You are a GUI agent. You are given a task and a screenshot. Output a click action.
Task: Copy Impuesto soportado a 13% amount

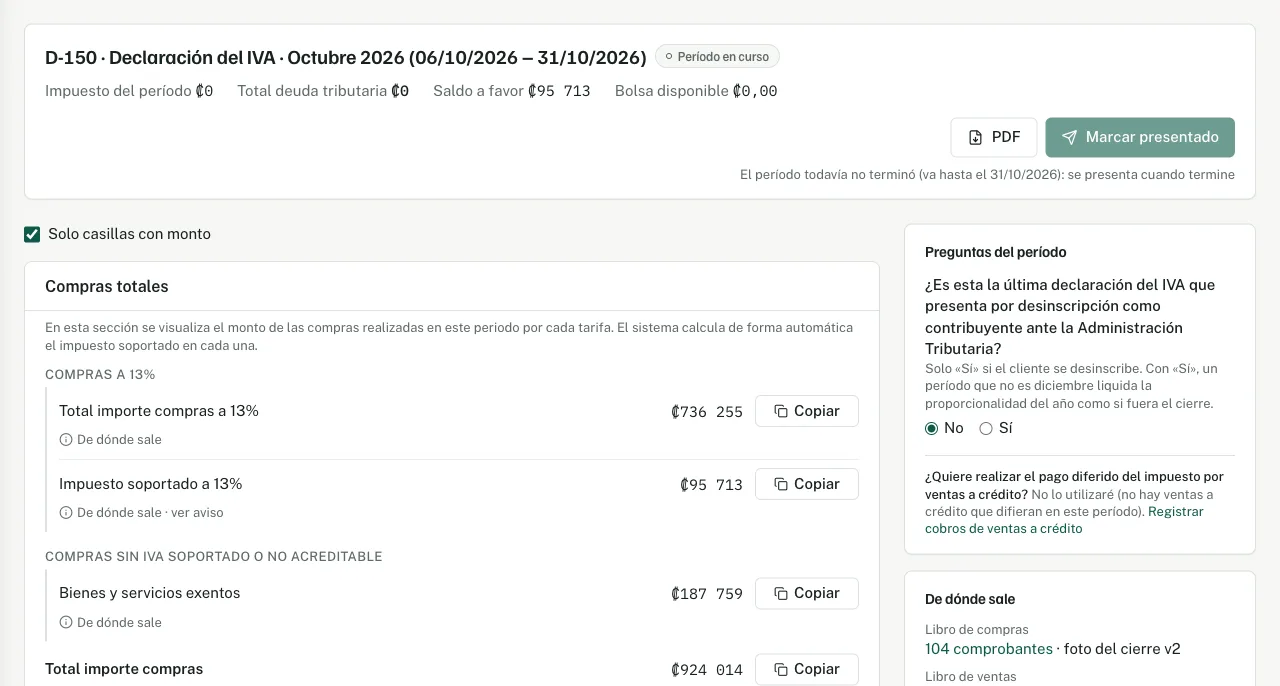[x=806, y=484]
